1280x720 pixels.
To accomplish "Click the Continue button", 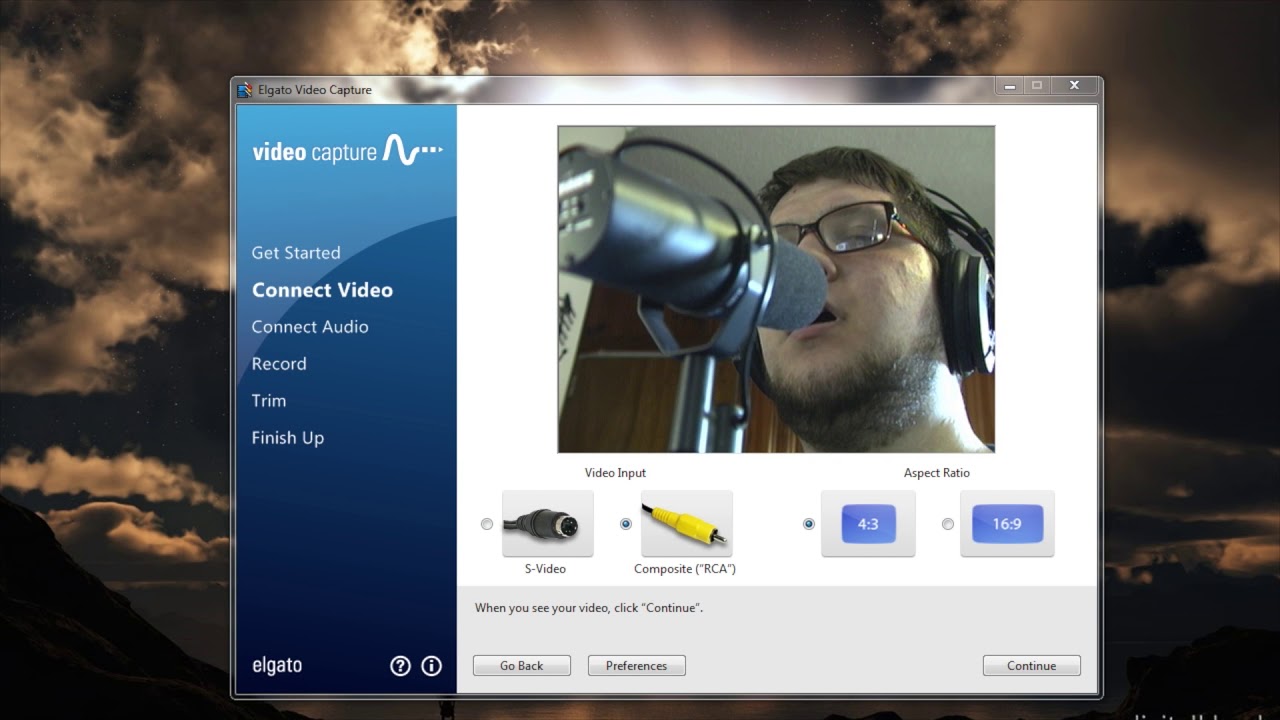I will [1031, 666].
